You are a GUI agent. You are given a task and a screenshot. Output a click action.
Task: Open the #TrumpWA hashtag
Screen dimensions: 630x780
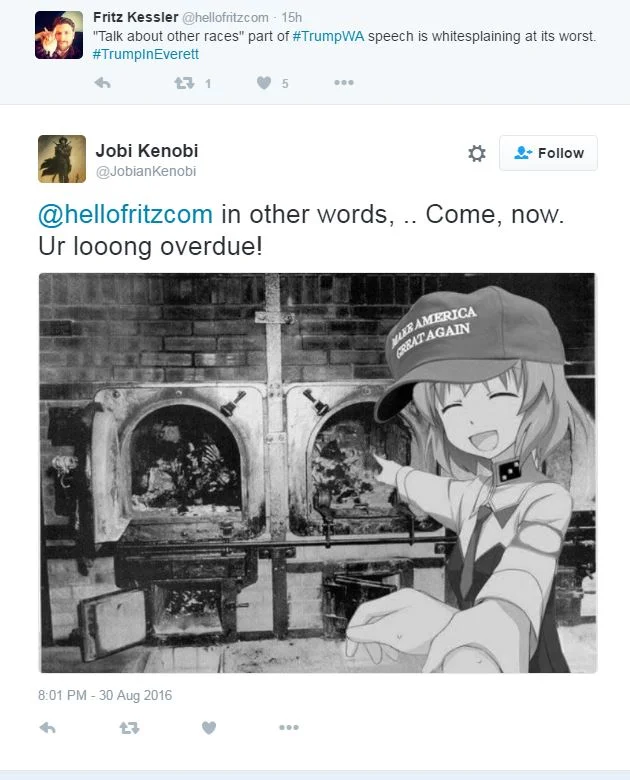click(328, 36)
